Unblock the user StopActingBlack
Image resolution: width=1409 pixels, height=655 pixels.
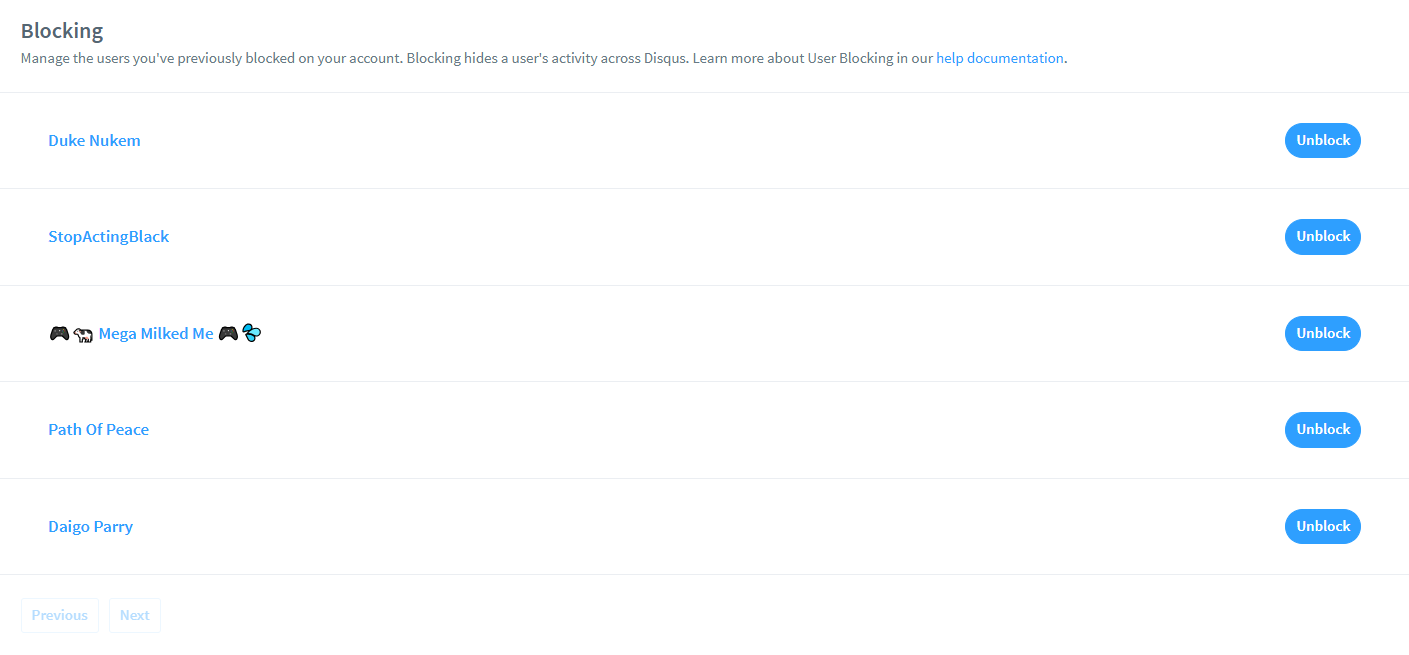(1322, 237)
